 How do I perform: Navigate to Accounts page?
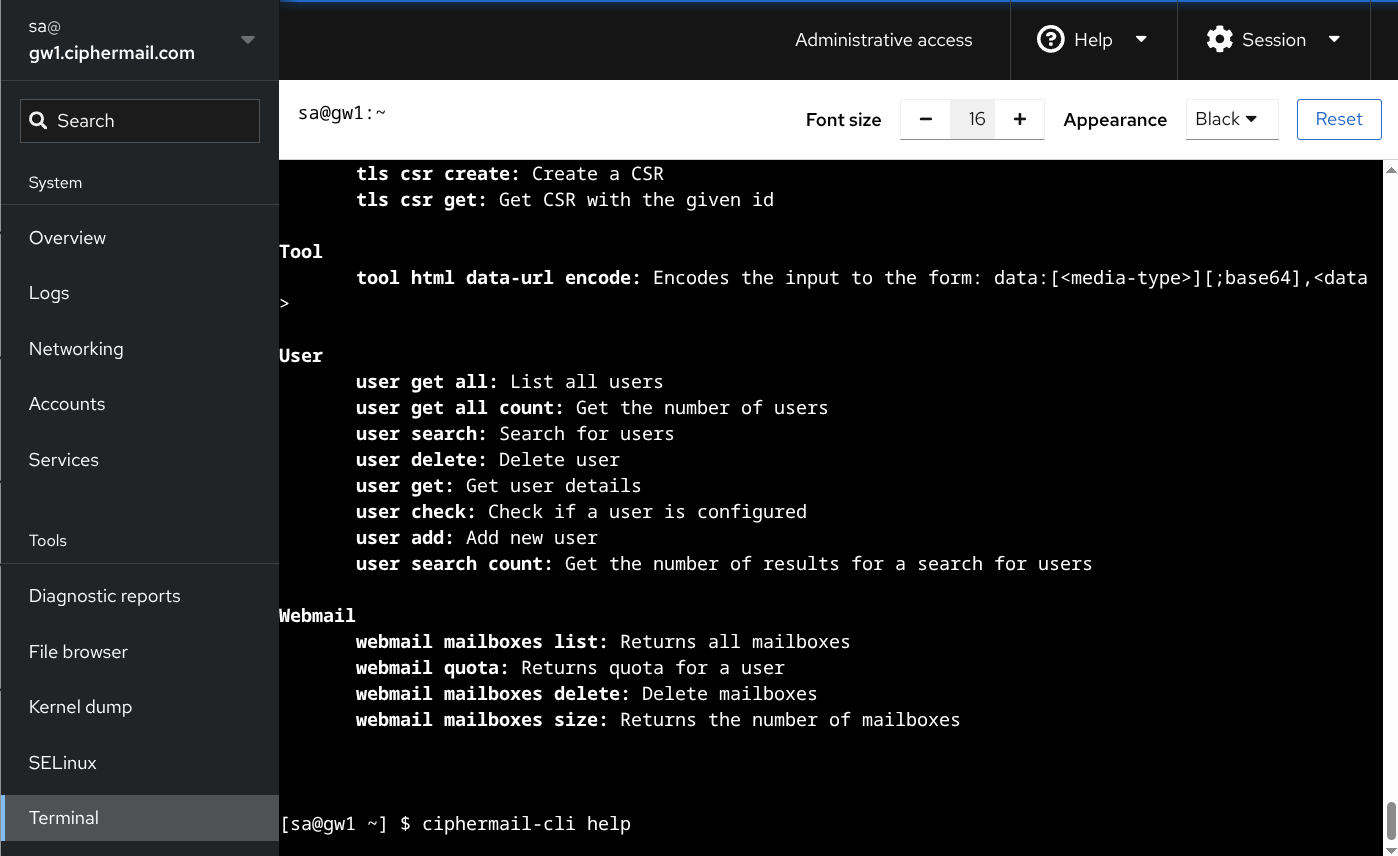[67, 404]
